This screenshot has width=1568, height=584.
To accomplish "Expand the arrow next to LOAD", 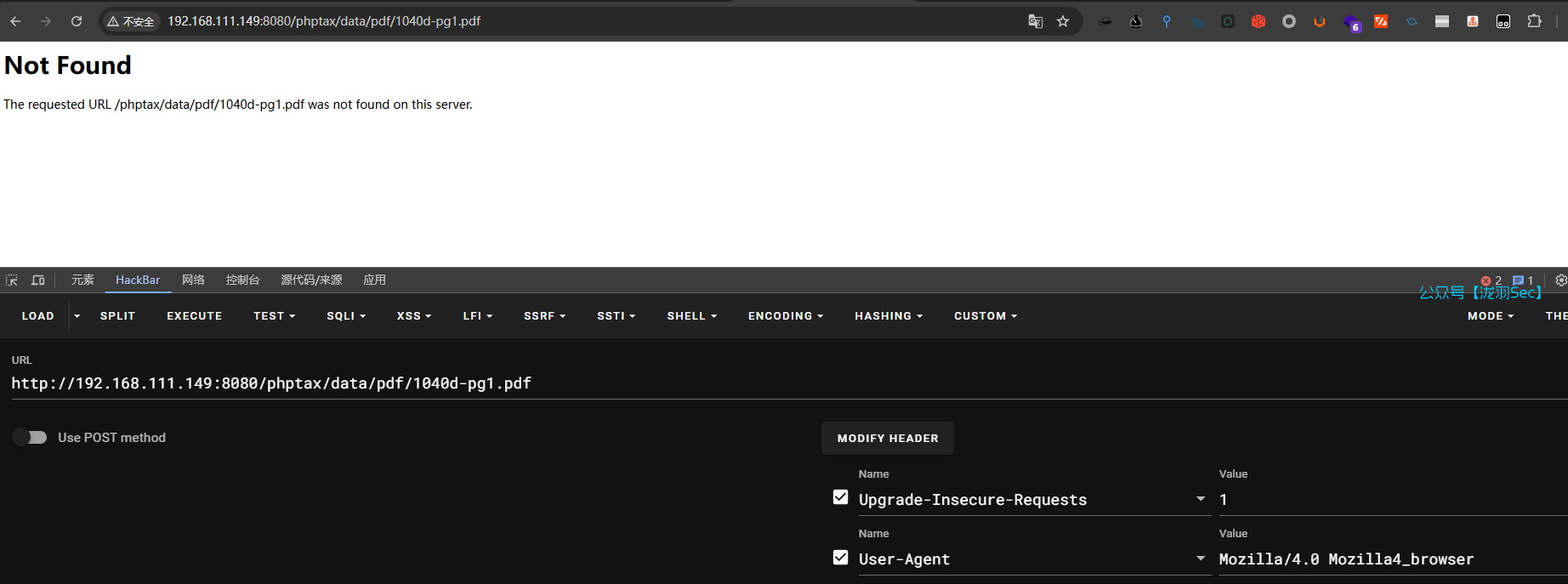I will pyautogui.click(x=77, y=316).
